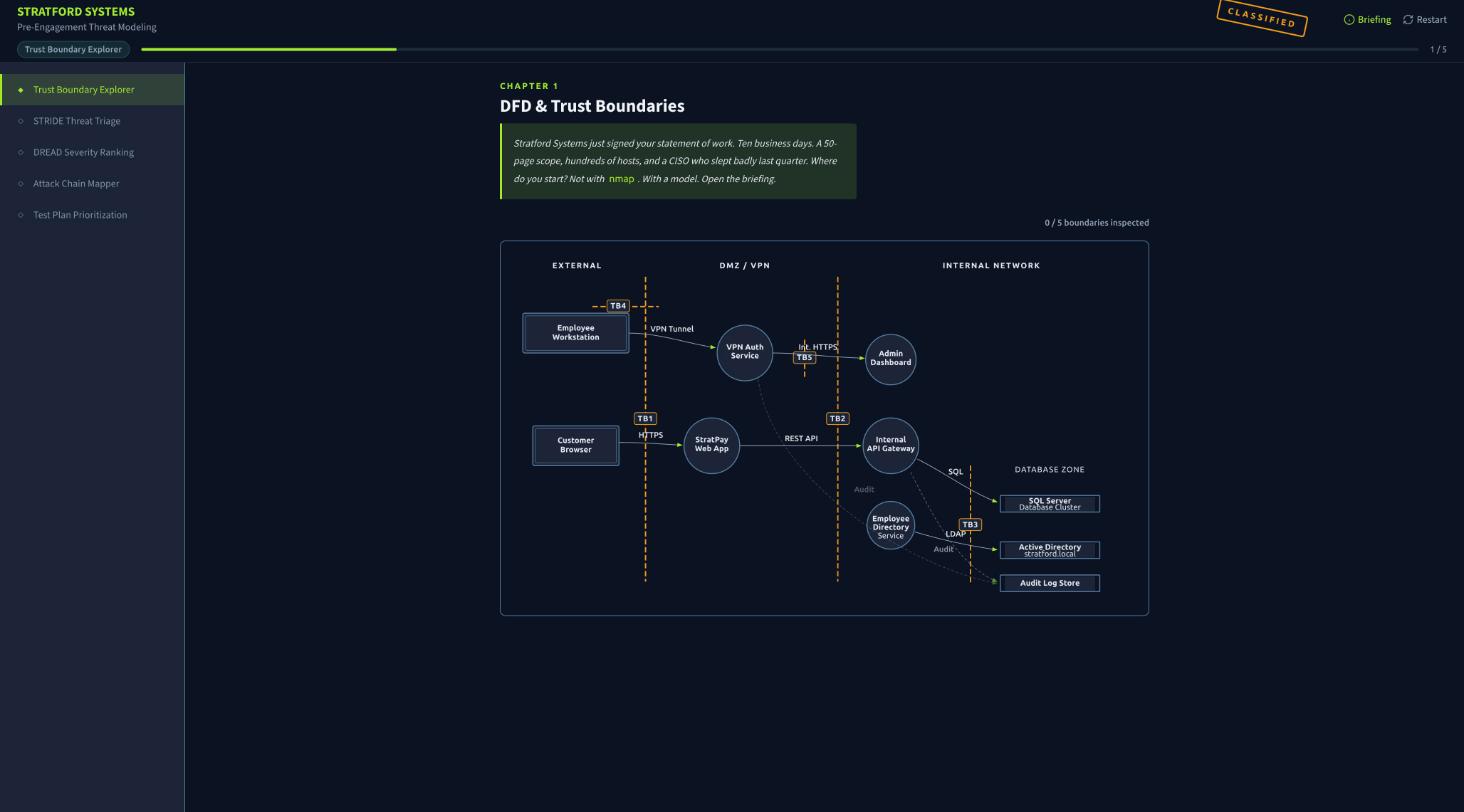Click the INTERNAL NETWORK zone heading
Image resolution: width=1464 pixels, height=812 pixels.
pos(991,266)
